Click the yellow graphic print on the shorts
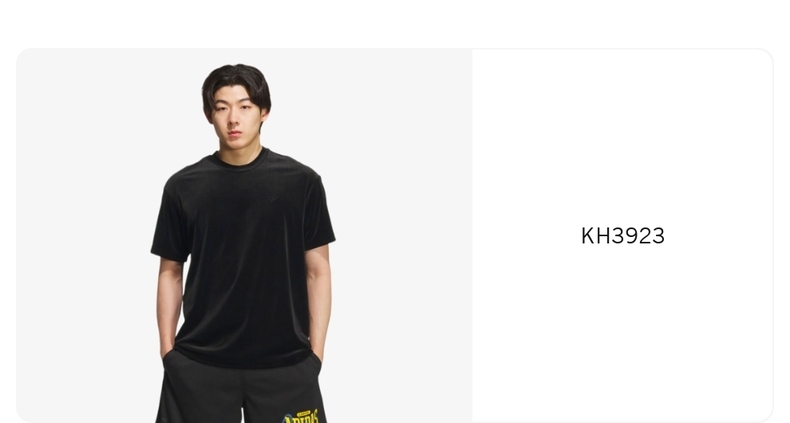This screenshot has width=790, height=423. point(301,416)
